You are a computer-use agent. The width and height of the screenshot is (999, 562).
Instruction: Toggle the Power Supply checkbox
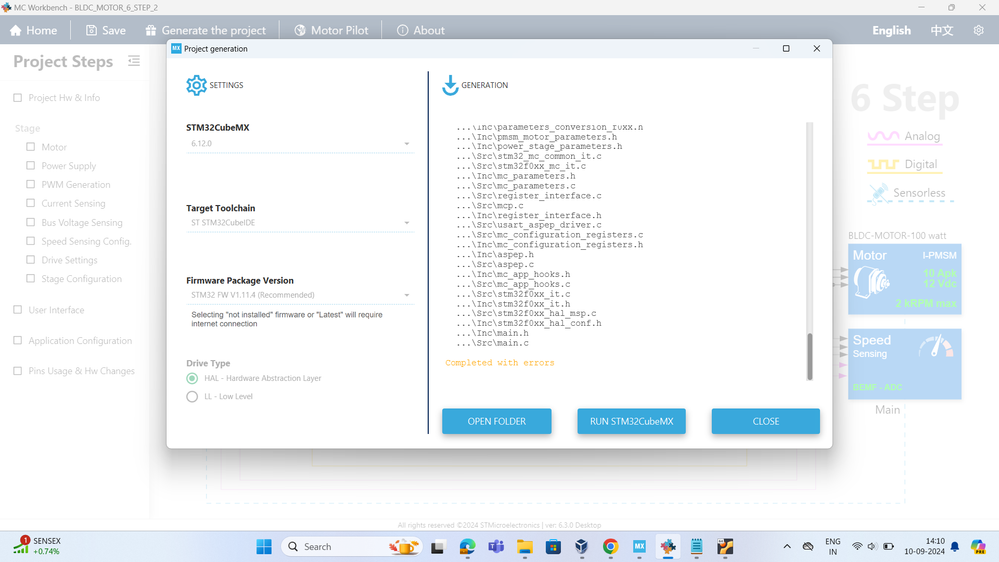click(x=31, y=166)
